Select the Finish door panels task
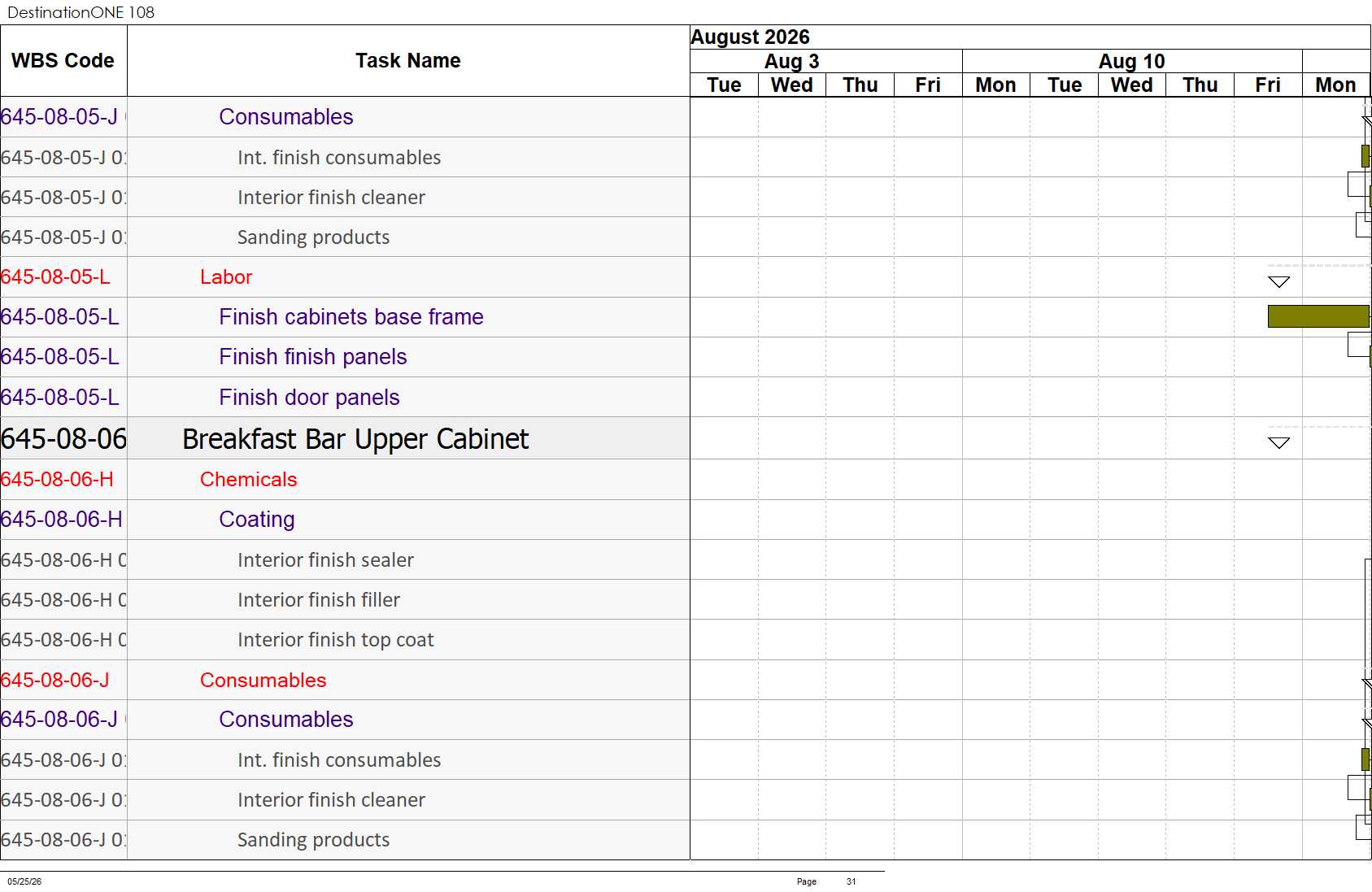The width and height of the screenshot is (1372, 892). 309,398
